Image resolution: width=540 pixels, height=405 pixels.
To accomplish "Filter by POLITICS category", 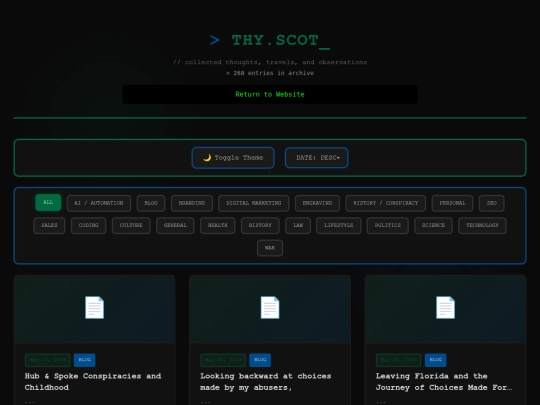I will point(388,226).
